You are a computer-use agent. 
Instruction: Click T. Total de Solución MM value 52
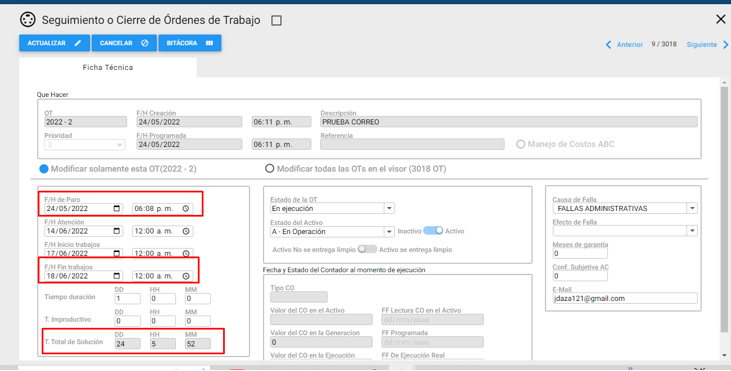pyautogui.click(x=198, y=344)
